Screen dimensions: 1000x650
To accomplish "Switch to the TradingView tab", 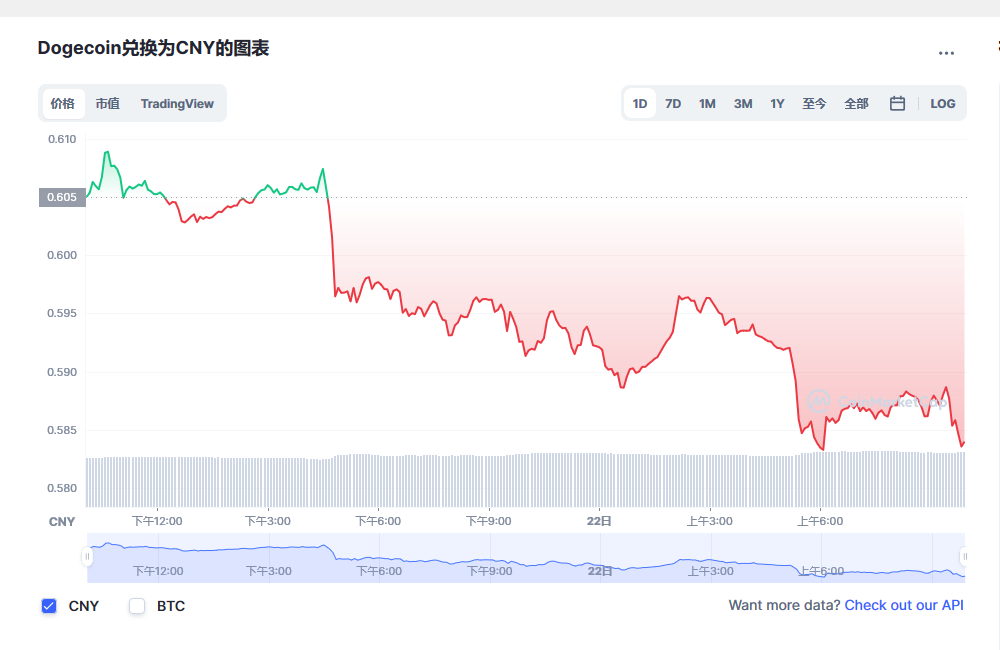I will point(177,103).
